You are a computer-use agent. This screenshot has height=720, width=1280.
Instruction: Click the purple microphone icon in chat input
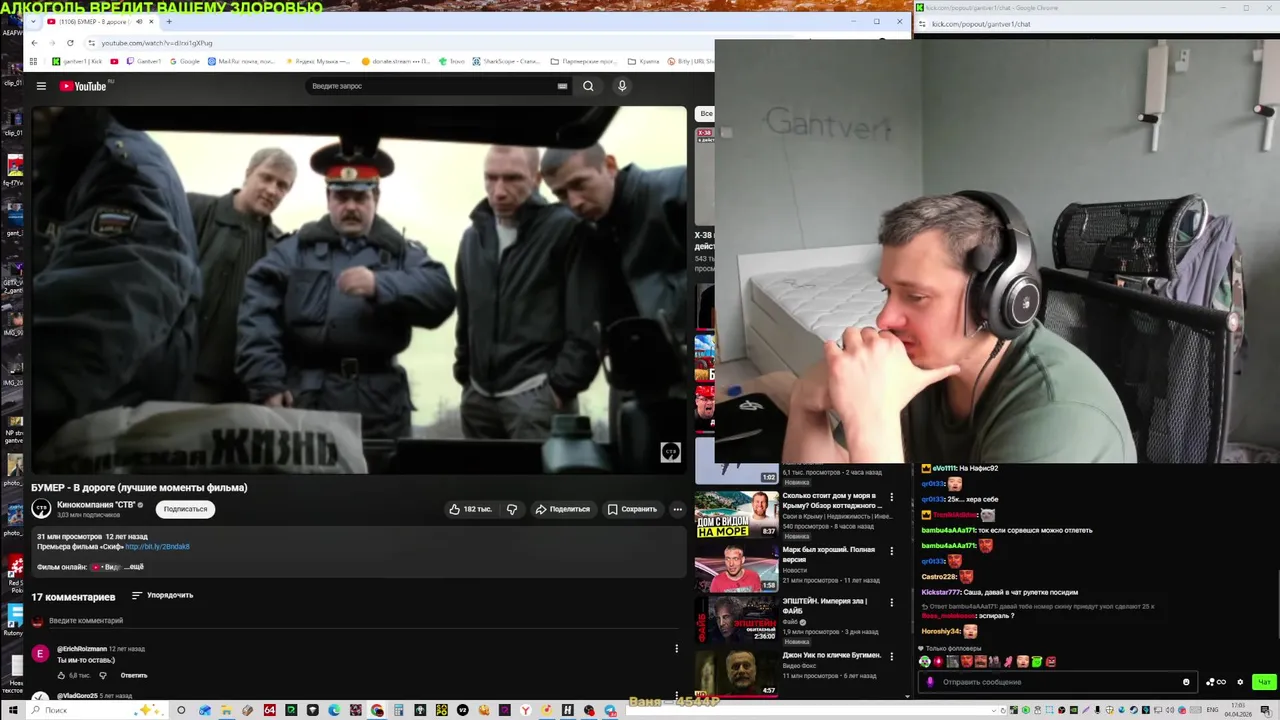(930, 682)
